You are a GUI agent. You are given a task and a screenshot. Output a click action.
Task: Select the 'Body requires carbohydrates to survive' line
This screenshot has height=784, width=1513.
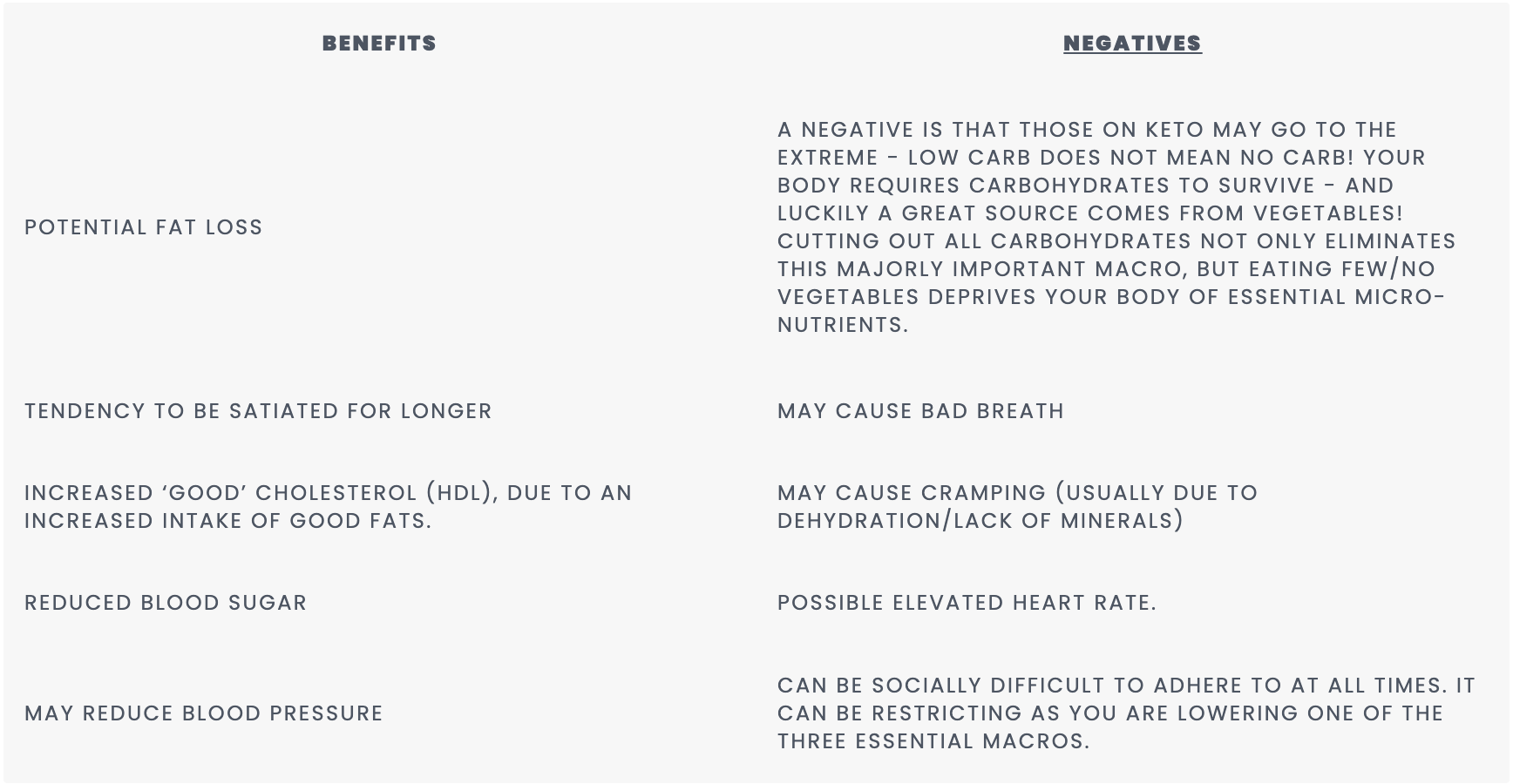tap(1085, 186)
